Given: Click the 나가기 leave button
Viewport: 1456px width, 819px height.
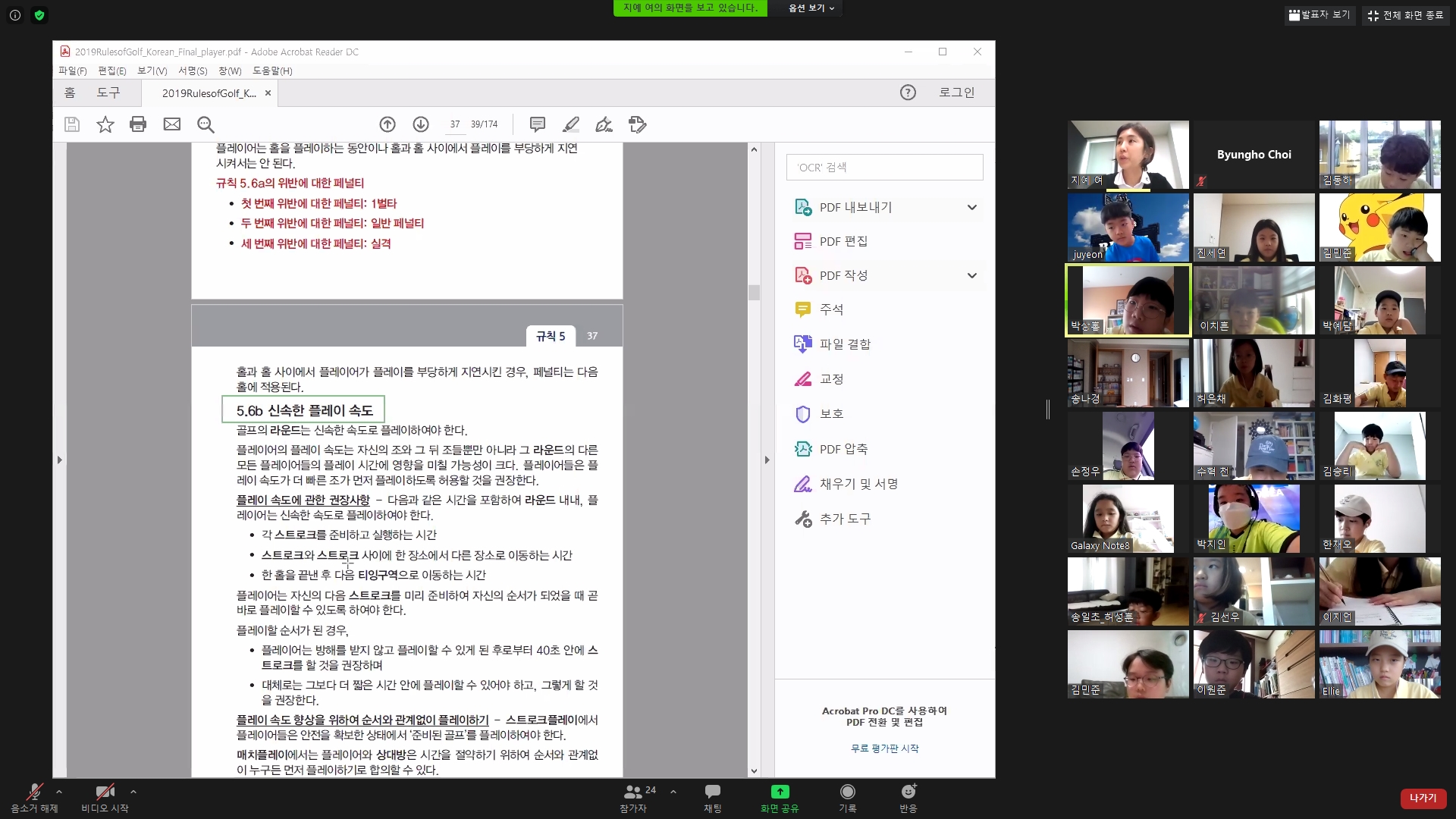Looking at the screenshot, I should coord(1423,798).
